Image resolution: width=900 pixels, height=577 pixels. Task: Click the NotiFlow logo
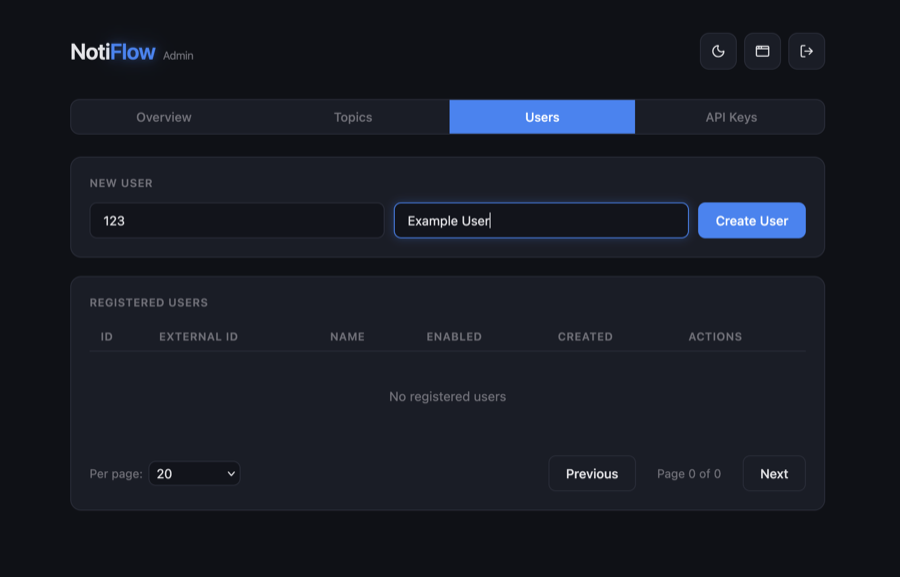pyautogui.click(x=113, y=52)
